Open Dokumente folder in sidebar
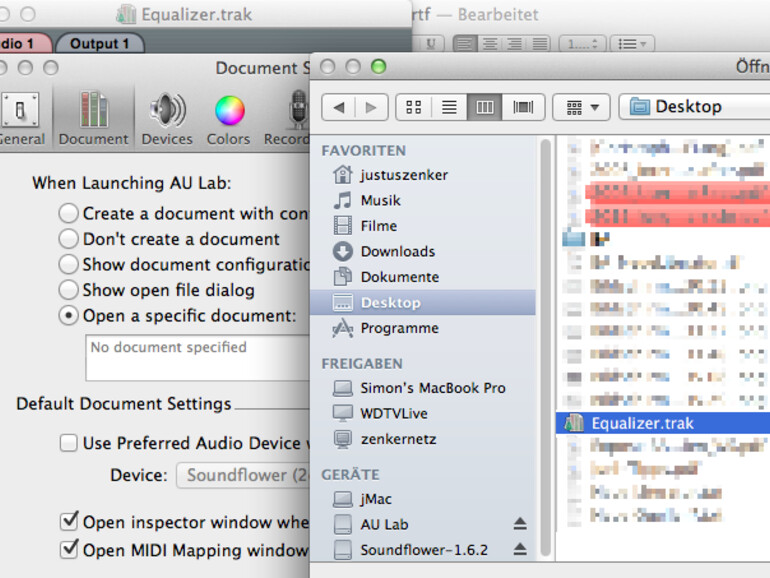 pyautogui.click(x=385, y=277)
